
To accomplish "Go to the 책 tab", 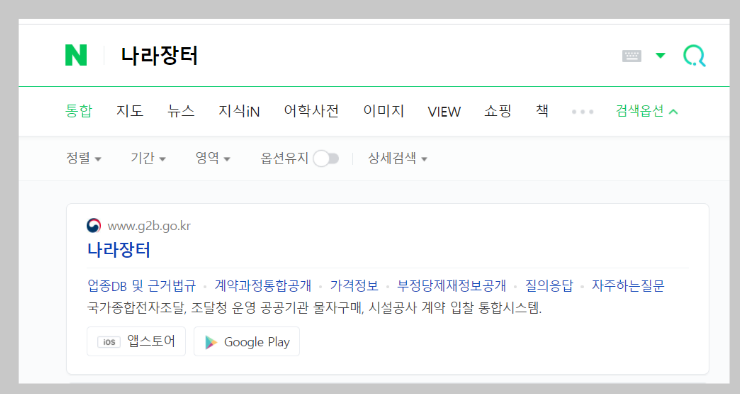I will point(542,111).
